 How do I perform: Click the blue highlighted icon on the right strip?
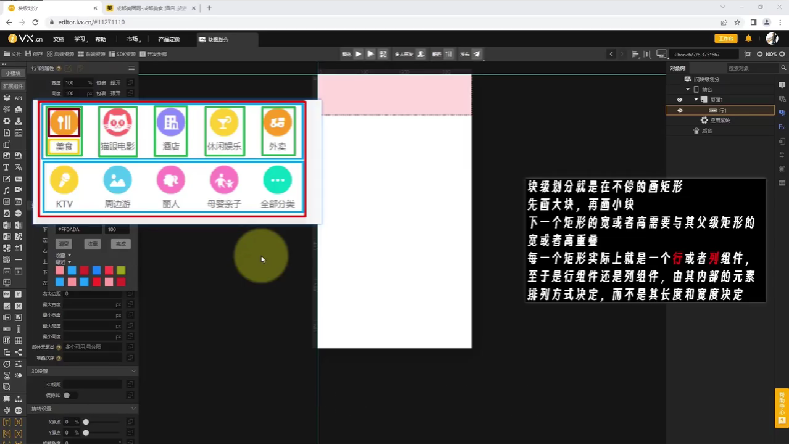[781, 113]
